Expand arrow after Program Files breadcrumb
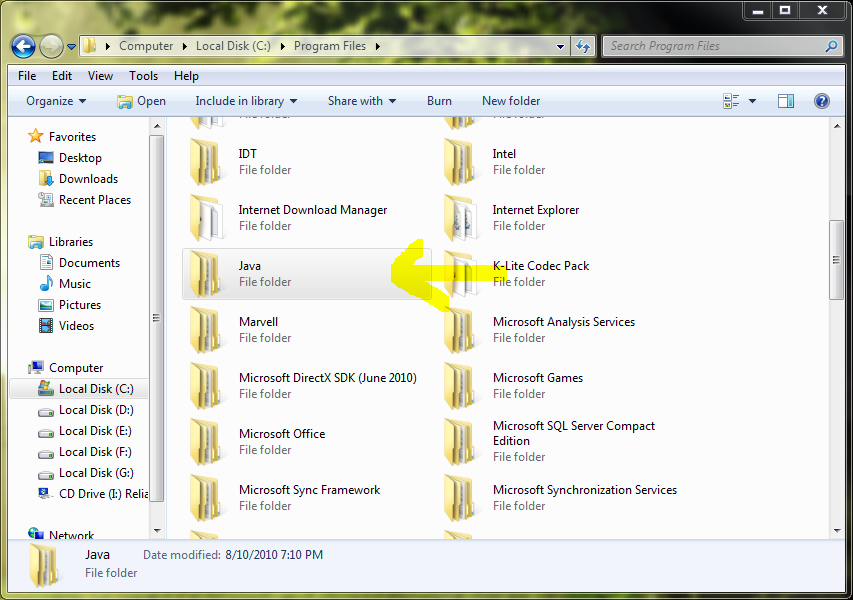Screen dimensions: 853x600 click(x=378, y=47)
